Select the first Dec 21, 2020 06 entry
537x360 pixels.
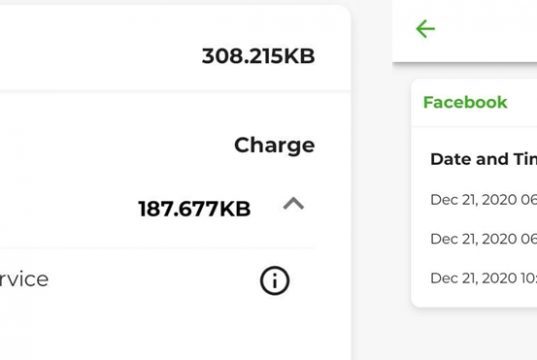pyautogui.click(x=484, y=200)
